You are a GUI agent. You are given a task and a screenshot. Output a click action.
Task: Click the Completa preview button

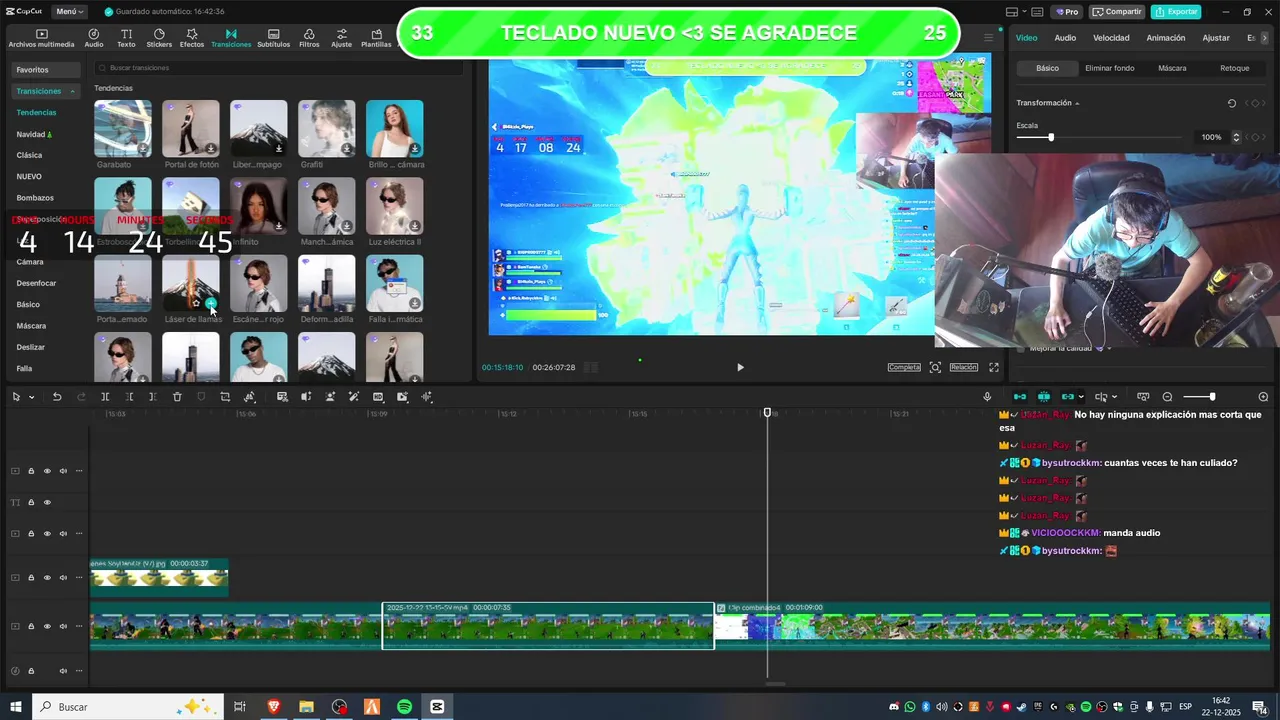click(x=904, y=367)
